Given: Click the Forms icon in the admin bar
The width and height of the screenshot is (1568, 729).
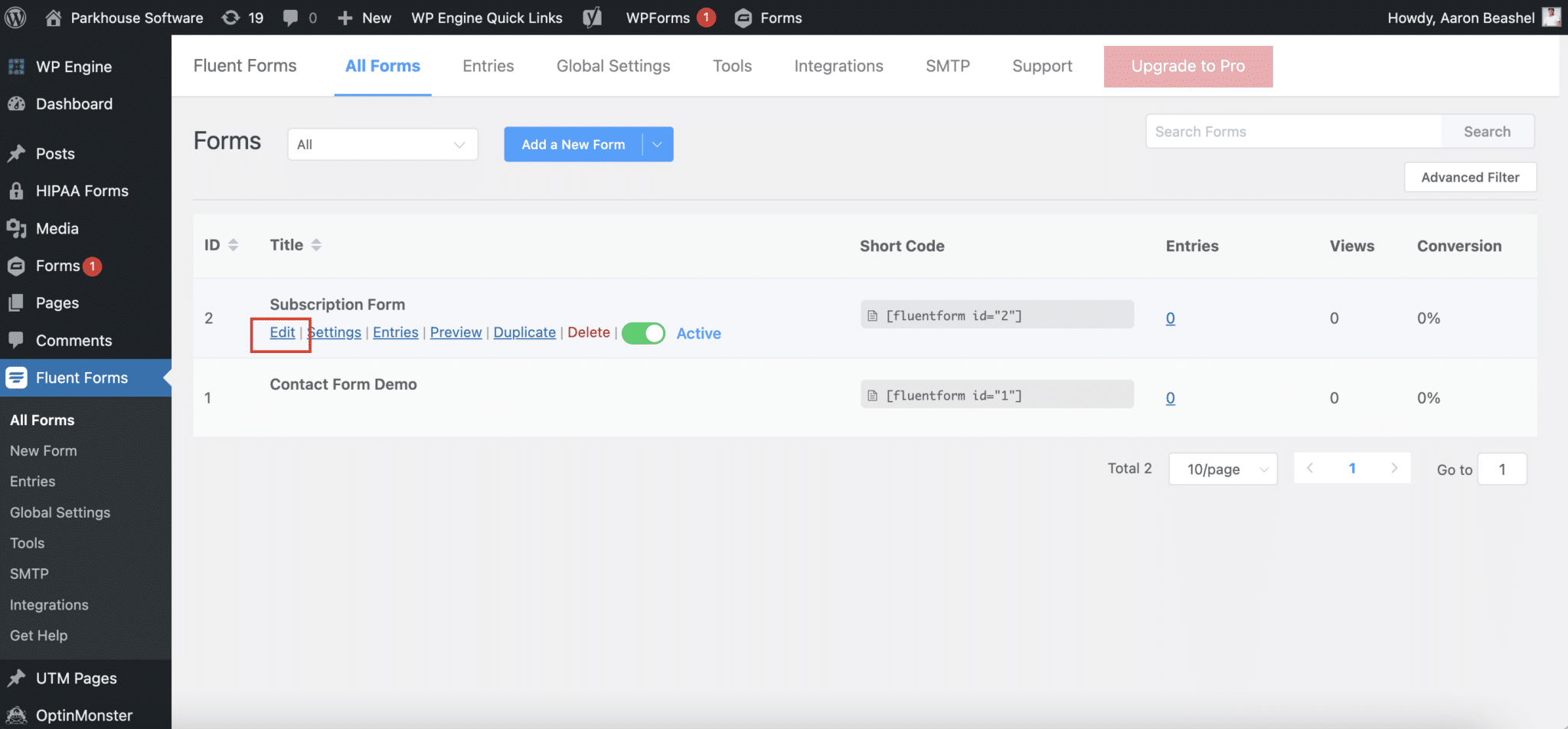Looking at the screenshot, I should (x=742, y=17).
